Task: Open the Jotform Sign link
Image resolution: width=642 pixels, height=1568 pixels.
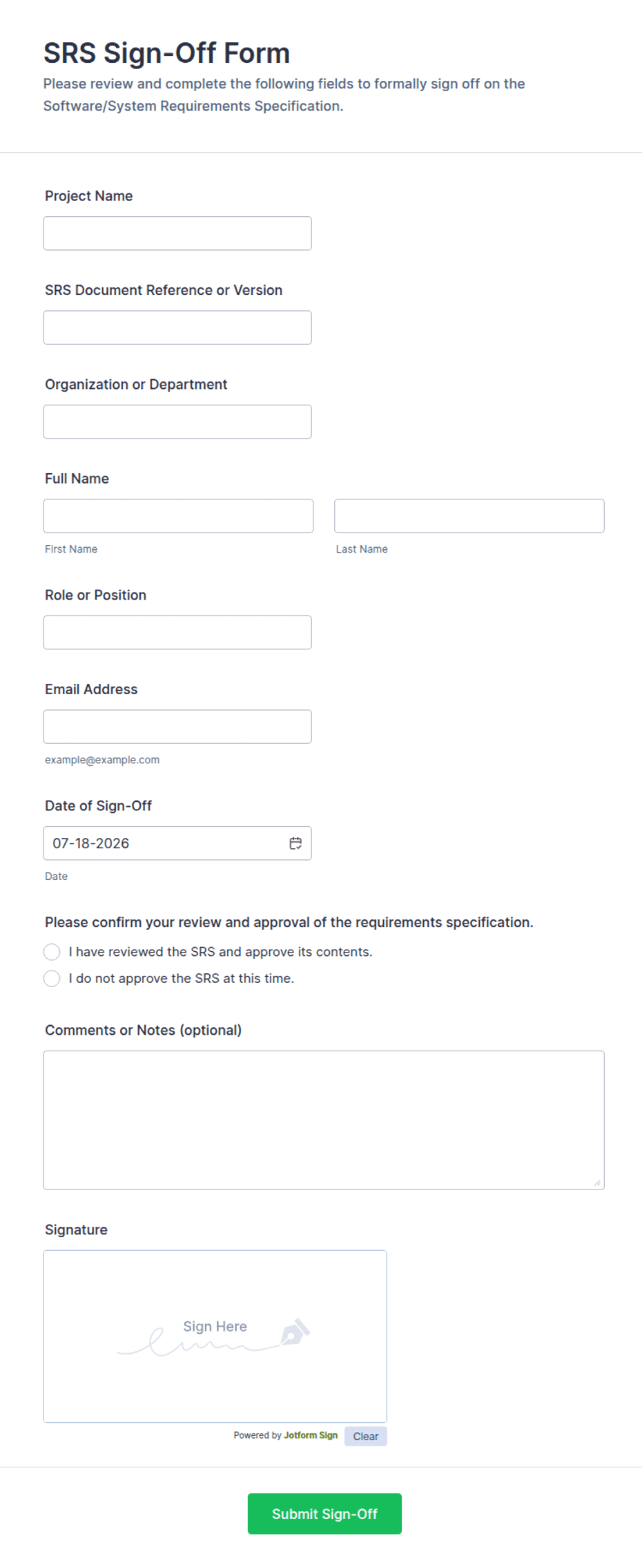Action: 311,1435
